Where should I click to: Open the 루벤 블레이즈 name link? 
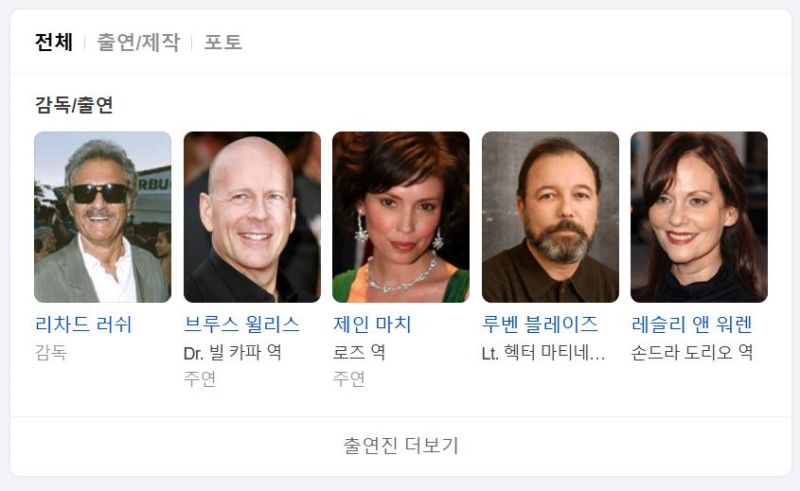pos(540,325)
